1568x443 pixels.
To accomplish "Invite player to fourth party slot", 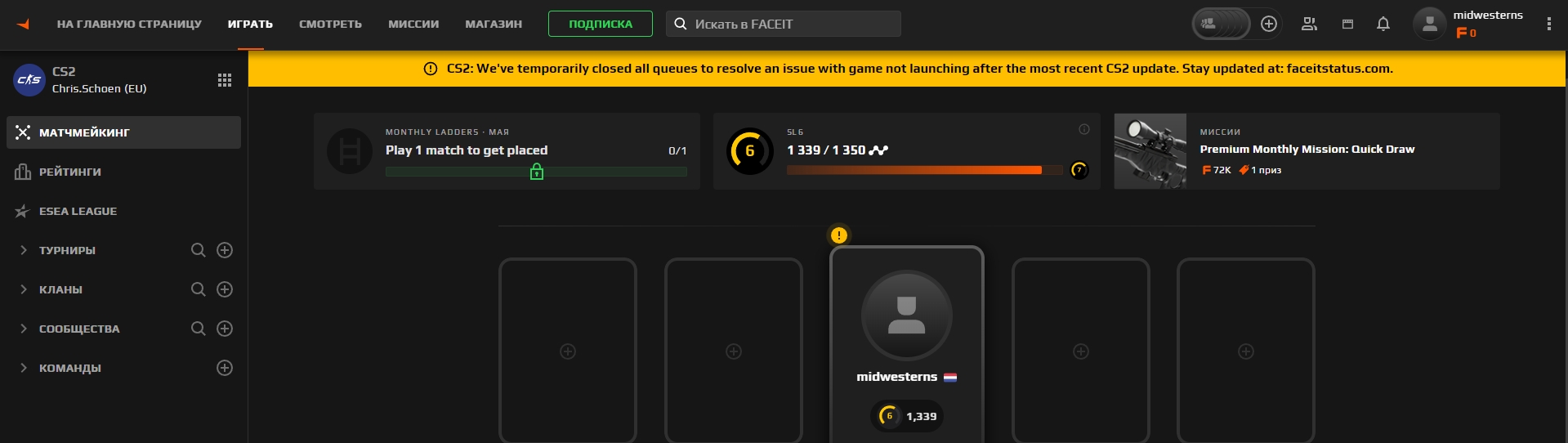I will [1081, 351].
